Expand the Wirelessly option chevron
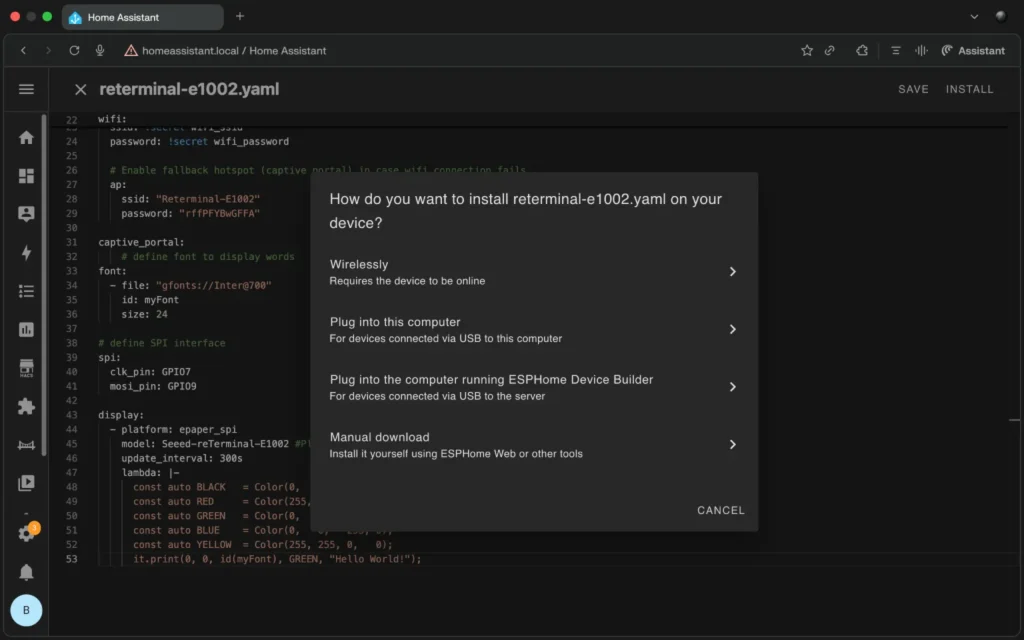Screen dimensions: 1024x640 733,272
